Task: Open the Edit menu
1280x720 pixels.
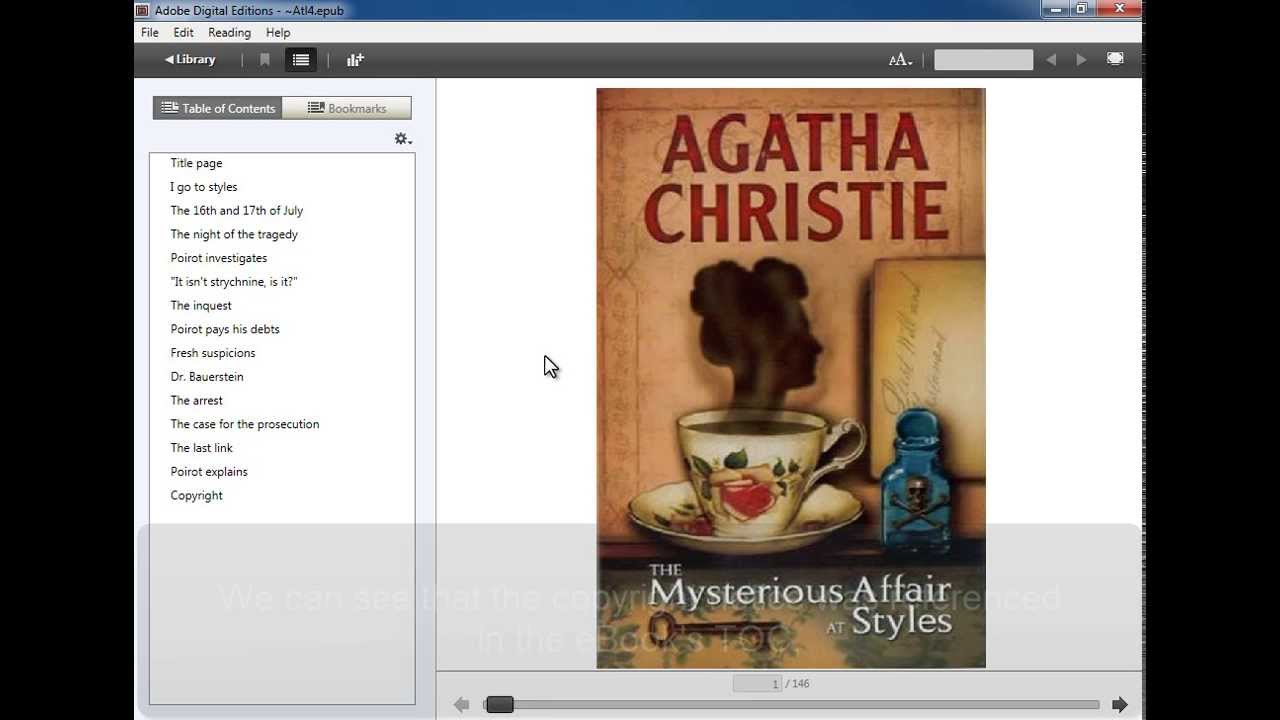Action: [183, 33]
